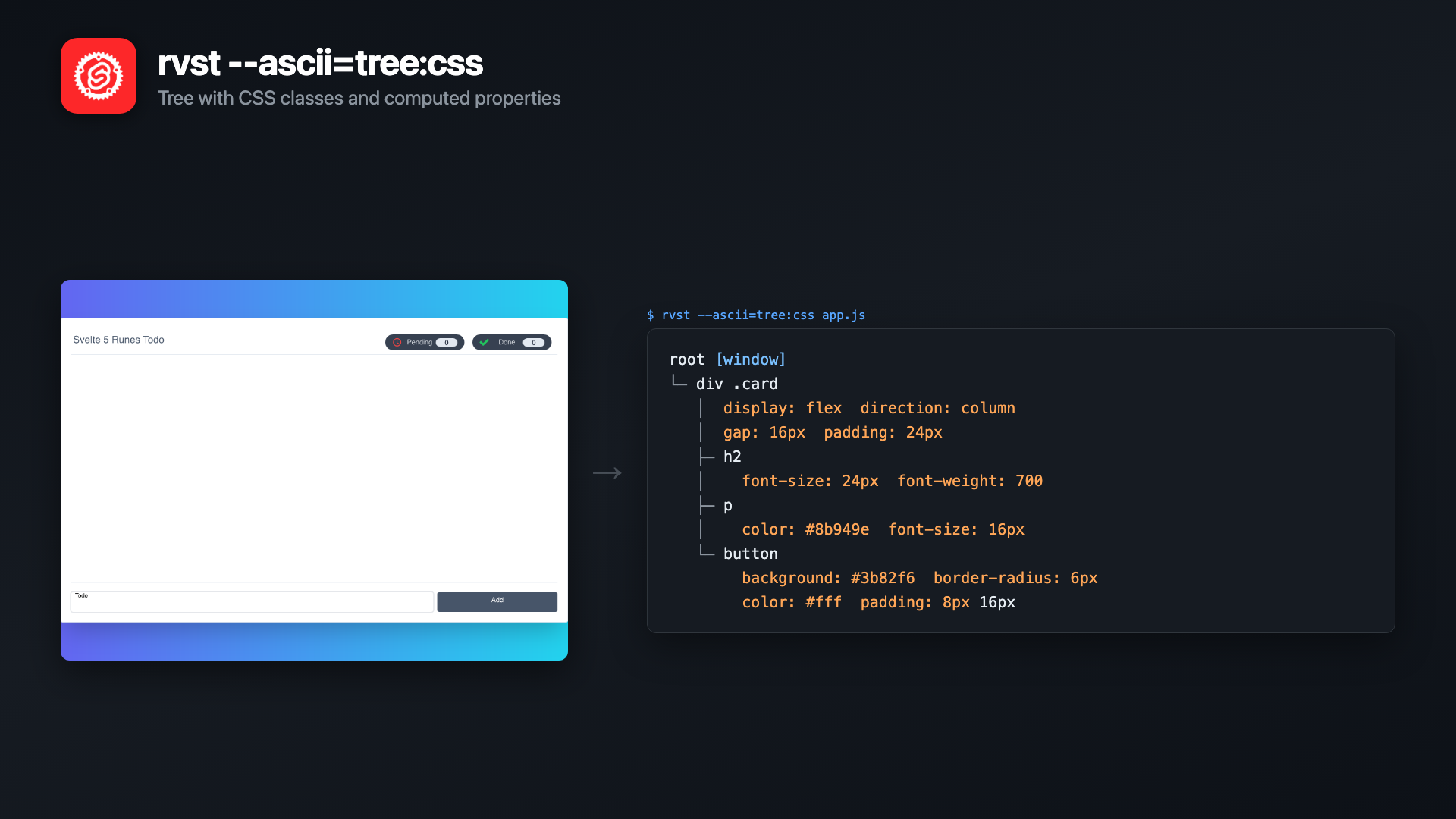This screenshot has height=819, width=1456.
Task: Click the "Done" label in the badge
Action: [x=507, y=343]
